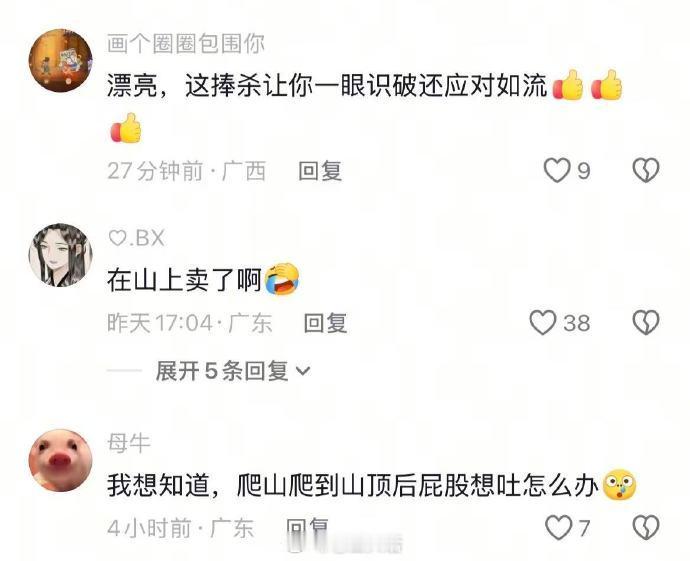Select the comment 在山上卖了啊
This screenshot has height=561, width=690.
[185, 280]
